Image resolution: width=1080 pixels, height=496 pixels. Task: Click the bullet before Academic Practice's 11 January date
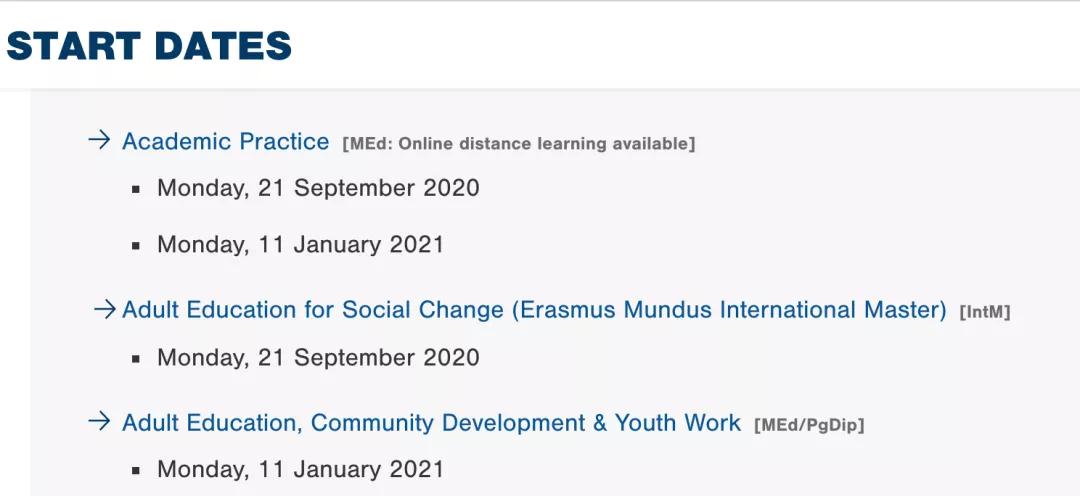point(136,245)
